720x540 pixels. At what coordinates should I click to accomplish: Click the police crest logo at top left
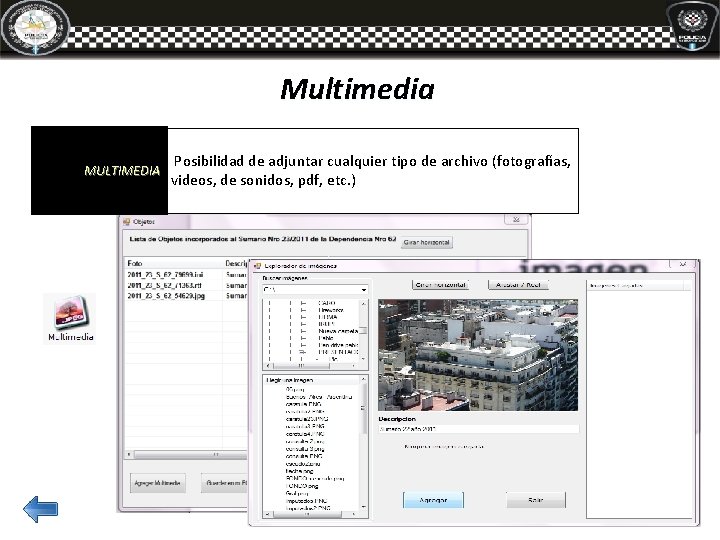click(x=35, y=27)
